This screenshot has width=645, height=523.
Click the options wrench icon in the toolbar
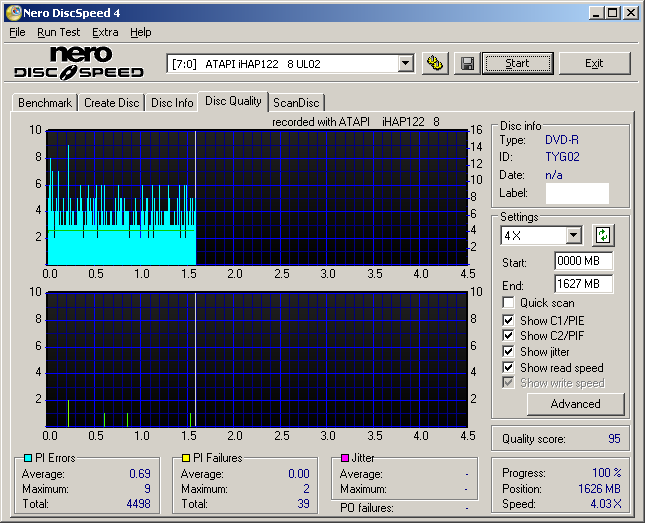coord(434,63)
